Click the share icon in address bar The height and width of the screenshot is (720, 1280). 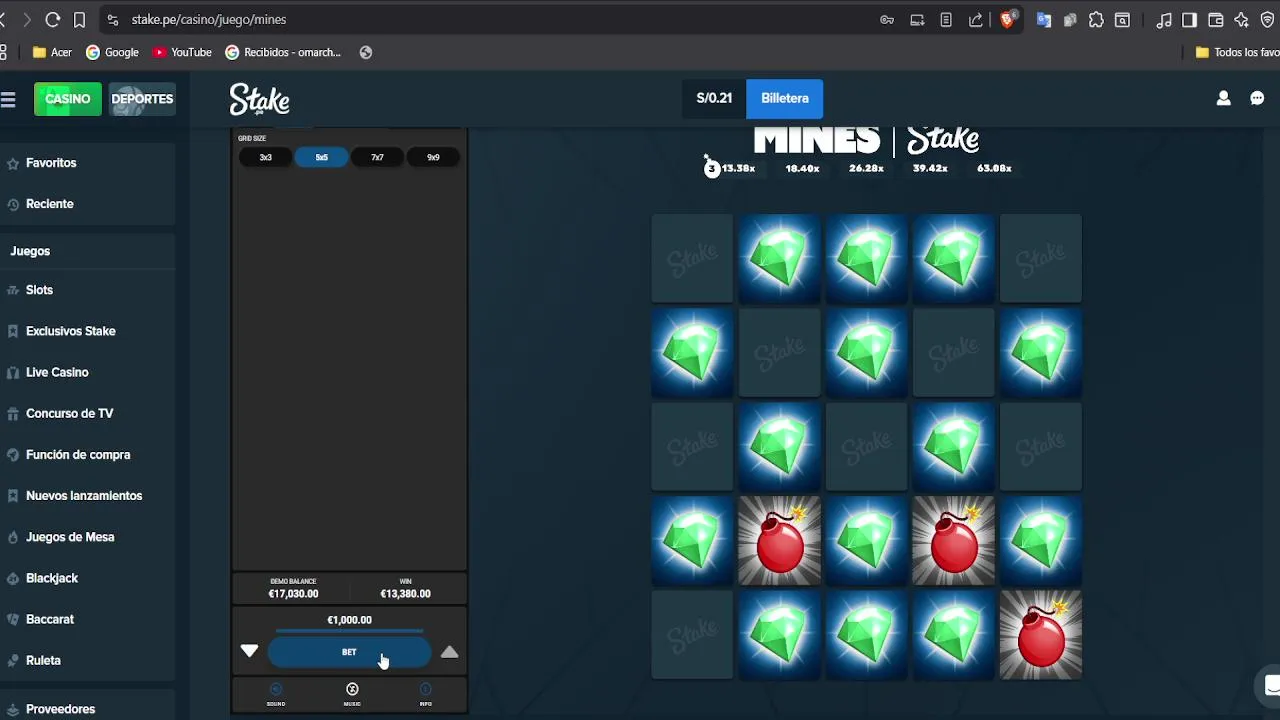click(975, 19)
